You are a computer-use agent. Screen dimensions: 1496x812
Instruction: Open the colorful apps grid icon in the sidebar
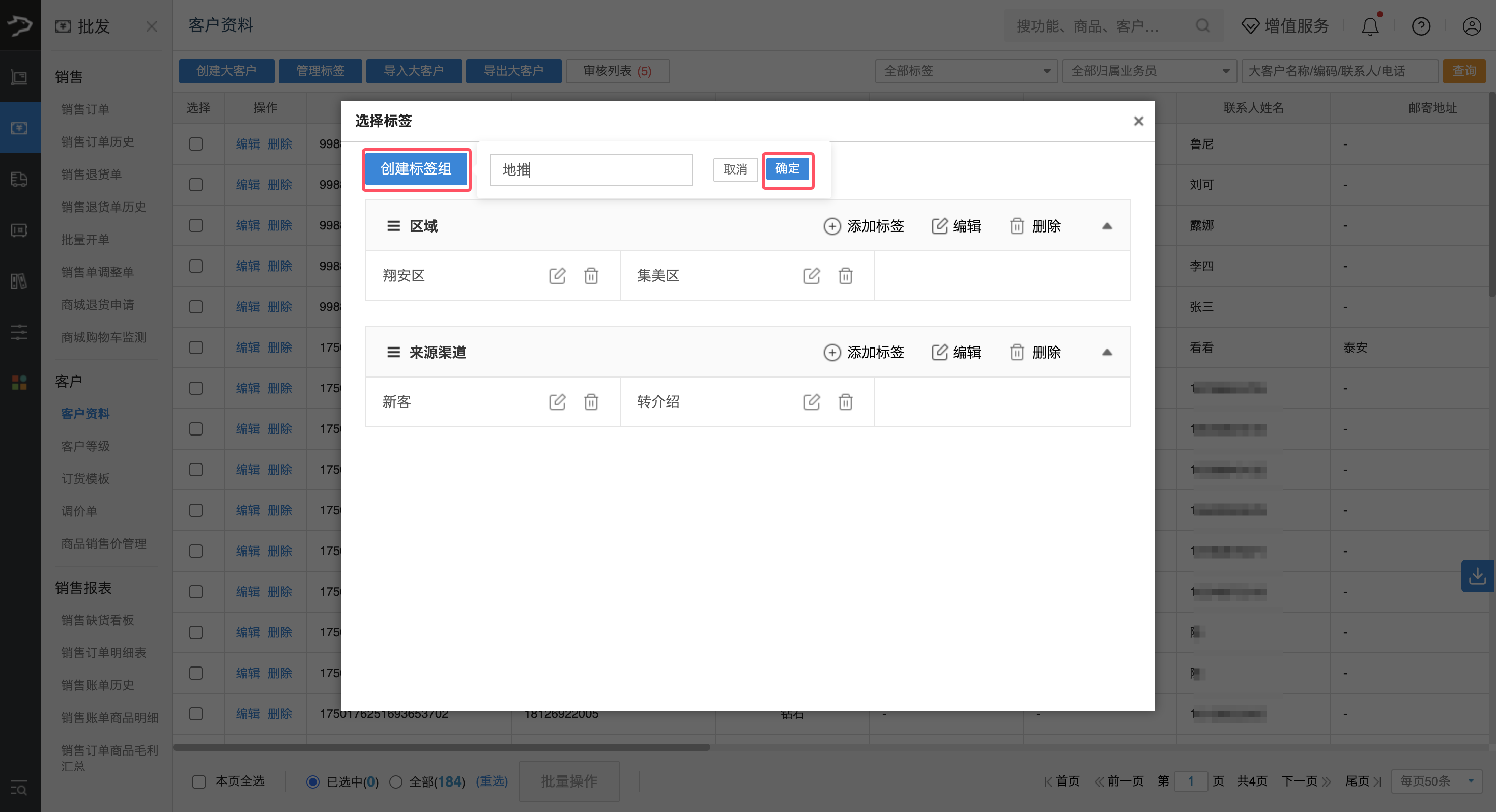(x=19, y=382)
